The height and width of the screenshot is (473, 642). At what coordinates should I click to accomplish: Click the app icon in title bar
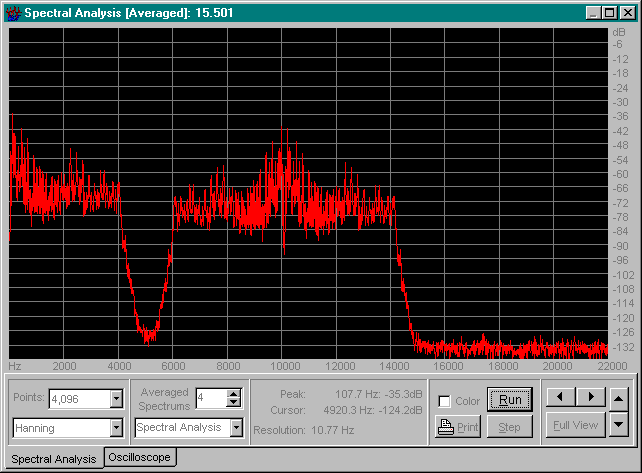point(12,13)
